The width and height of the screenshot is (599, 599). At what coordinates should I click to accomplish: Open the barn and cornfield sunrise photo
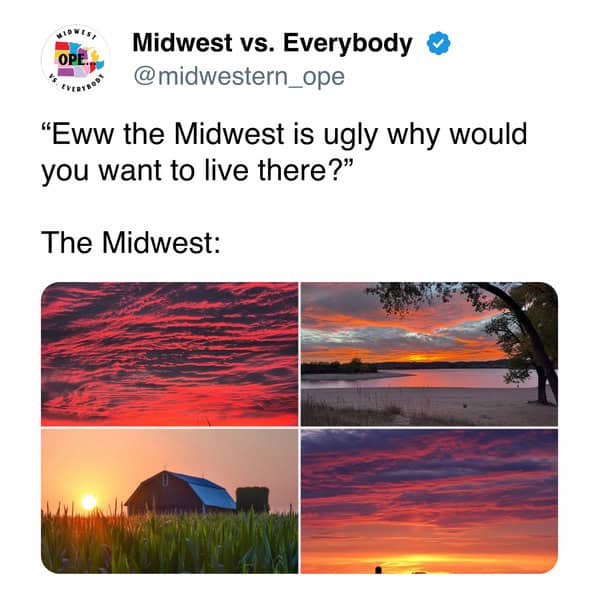point(170,501)
